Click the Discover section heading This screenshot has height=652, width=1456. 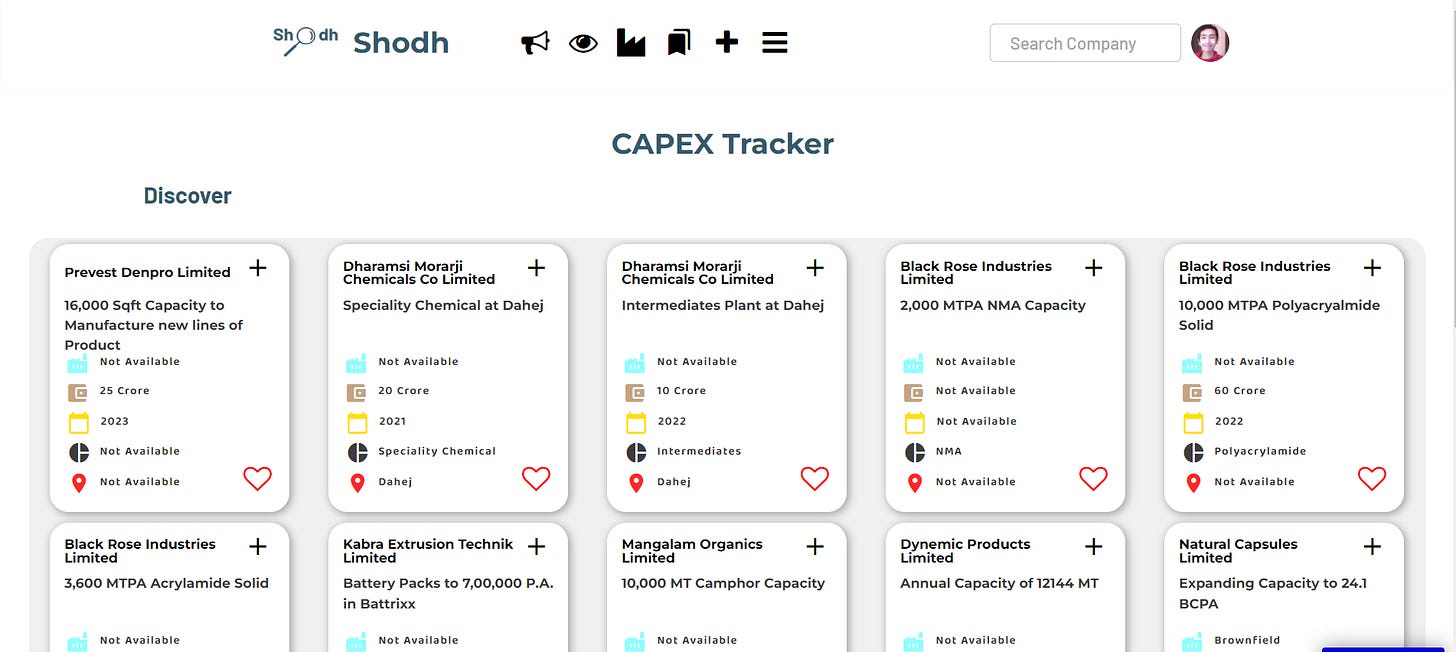tap(188, 196)
